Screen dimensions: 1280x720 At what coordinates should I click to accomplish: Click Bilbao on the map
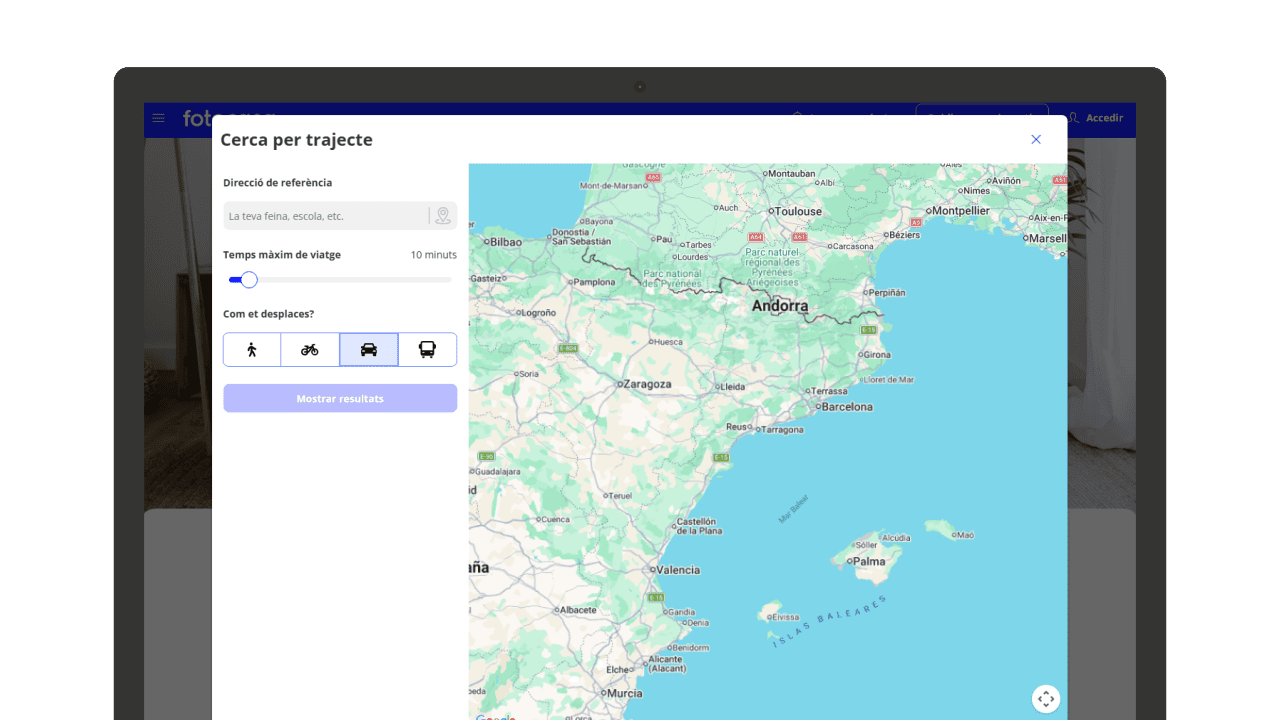(505, 242)
